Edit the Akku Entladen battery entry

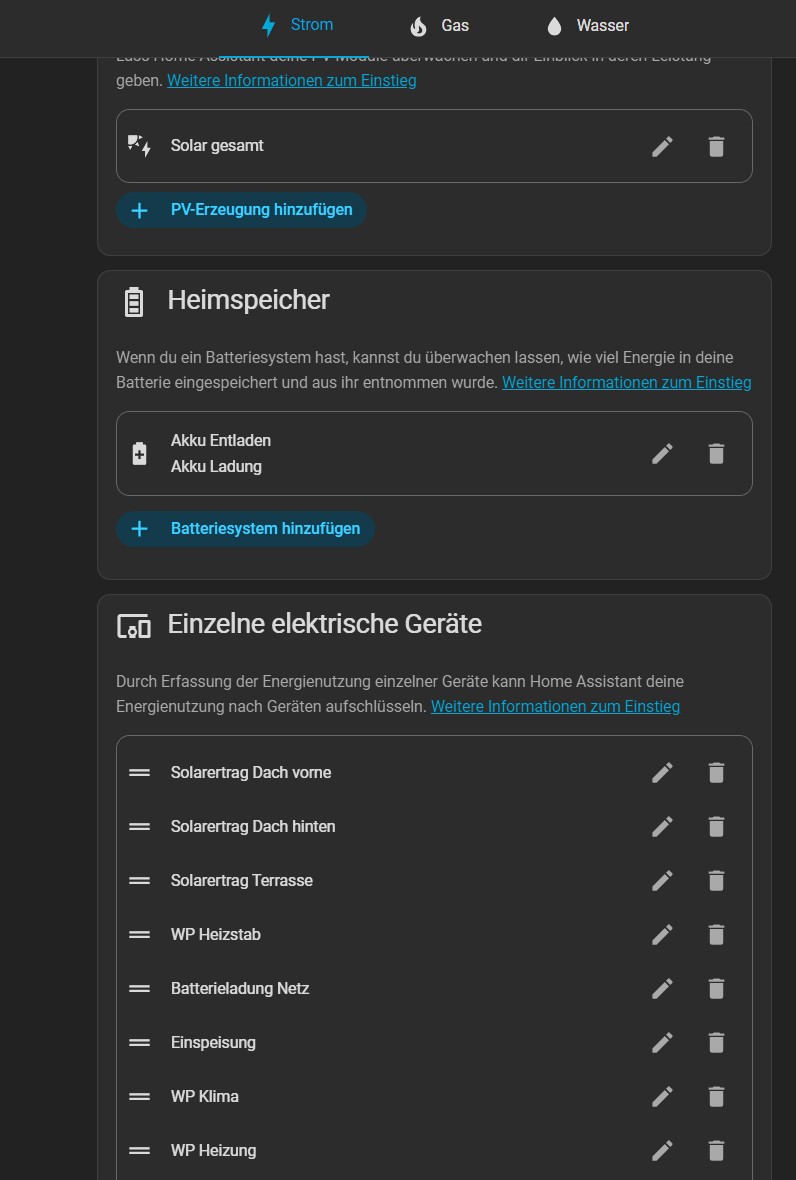coord(662,453)
